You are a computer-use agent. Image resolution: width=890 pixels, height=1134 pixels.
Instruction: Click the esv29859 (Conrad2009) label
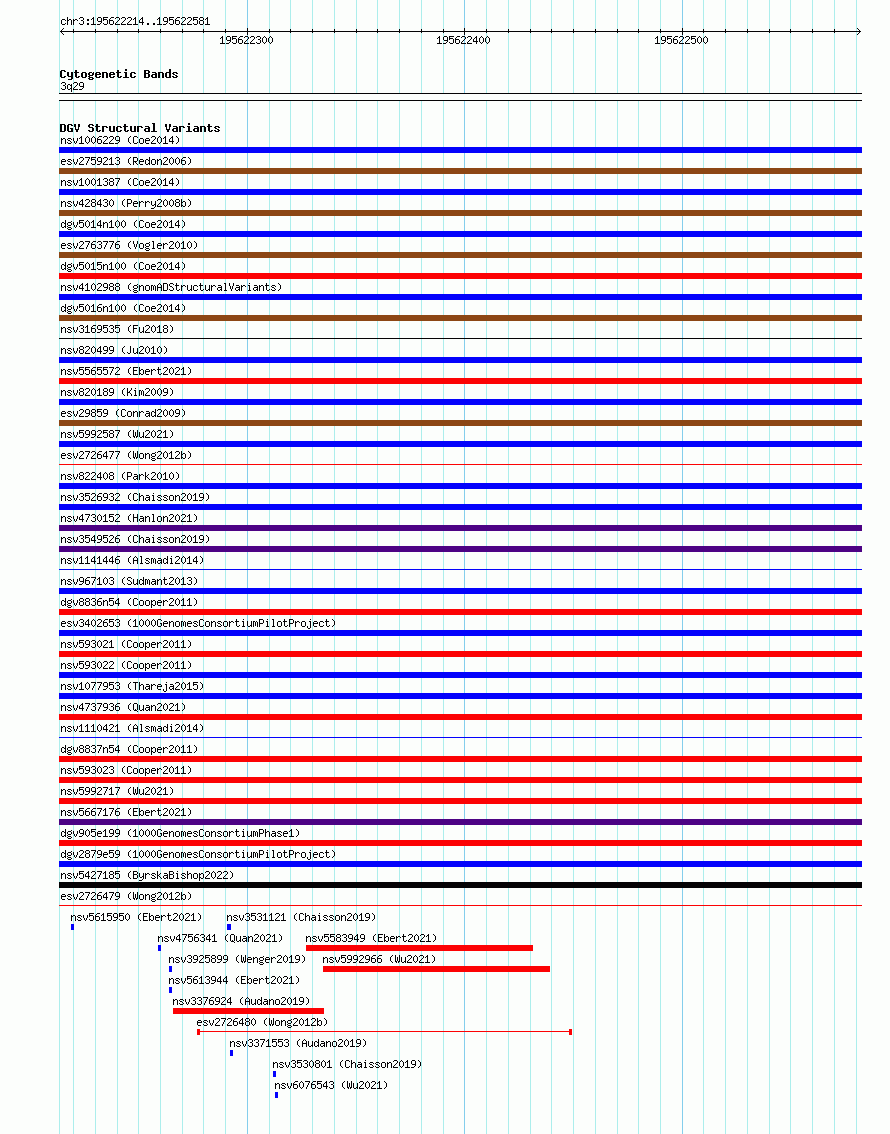pos(123,413)
